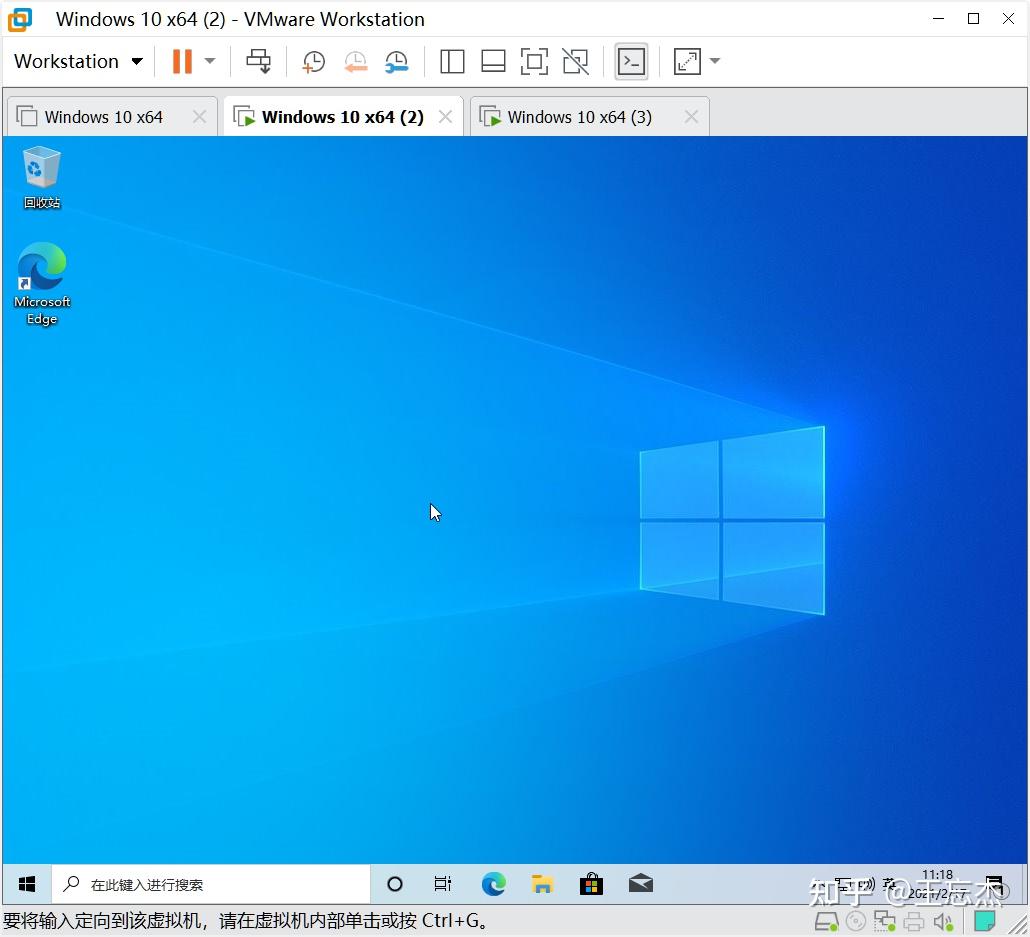This screenshot has height=937, width=1030.
Task: Suspend the guest with the pause button
Action: [x=184, y=61]
